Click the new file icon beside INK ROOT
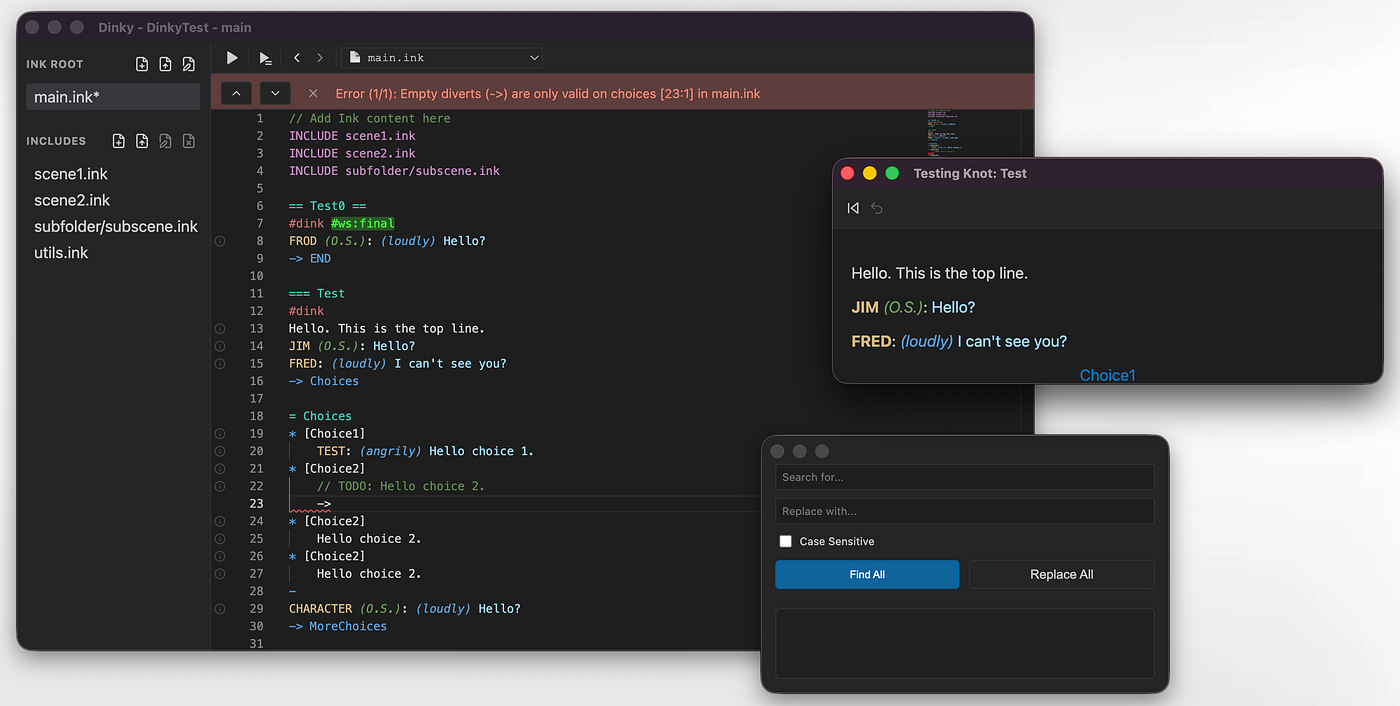This screenshot has width=1400, height=706. 142,64
